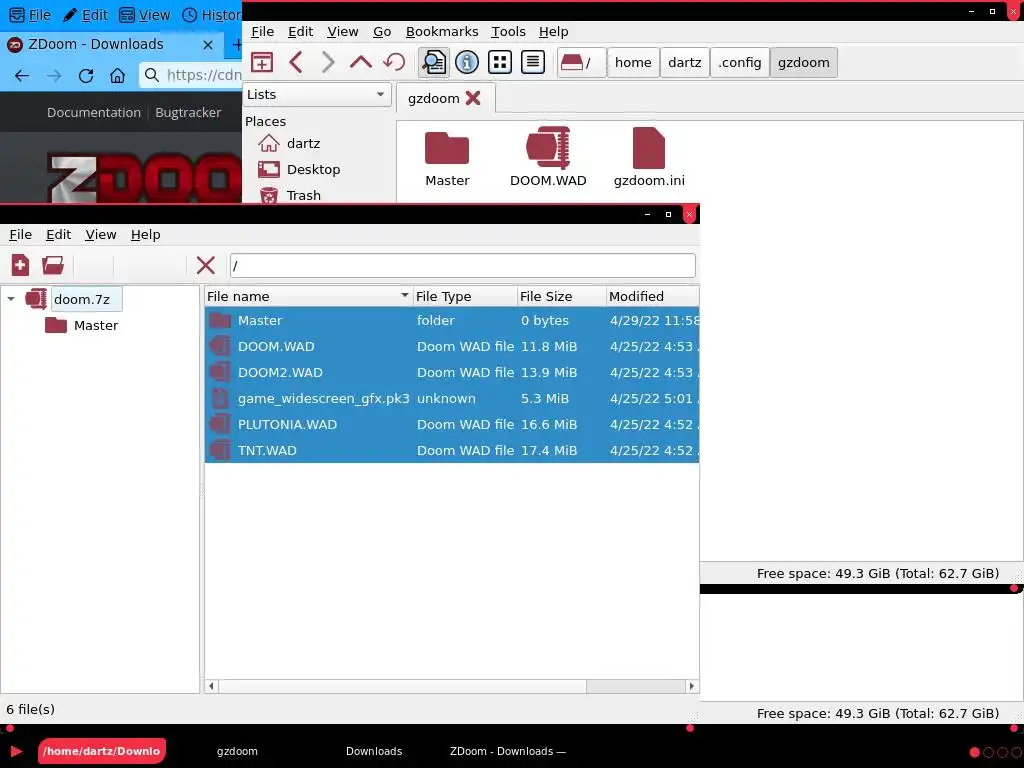Screen dimensions: 1024x768
Task: Click the gzdoom path breadcrumb
Action: pos(803,63)
